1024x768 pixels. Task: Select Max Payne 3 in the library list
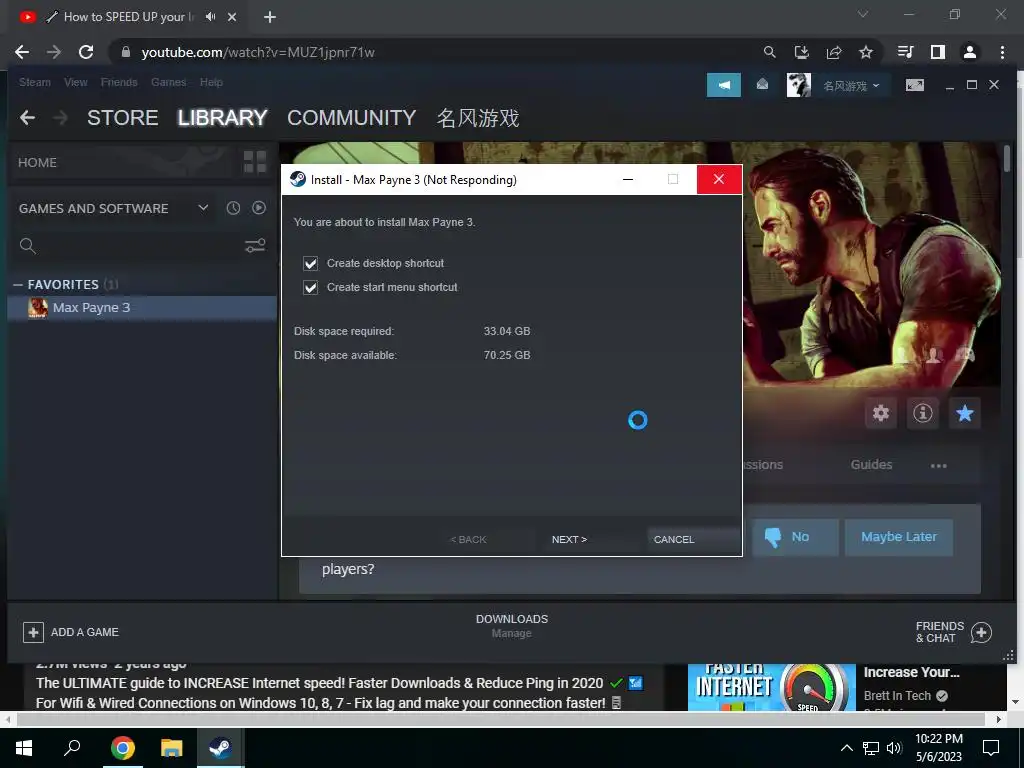click(142, 308)
